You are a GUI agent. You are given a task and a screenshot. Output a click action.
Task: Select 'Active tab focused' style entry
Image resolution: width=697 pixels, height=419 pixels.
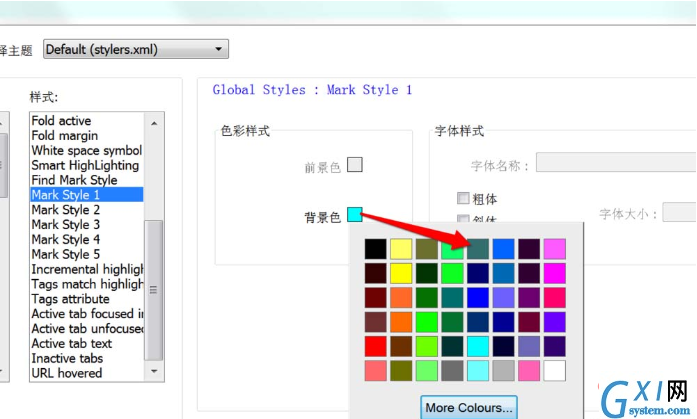tap(87, 314)
